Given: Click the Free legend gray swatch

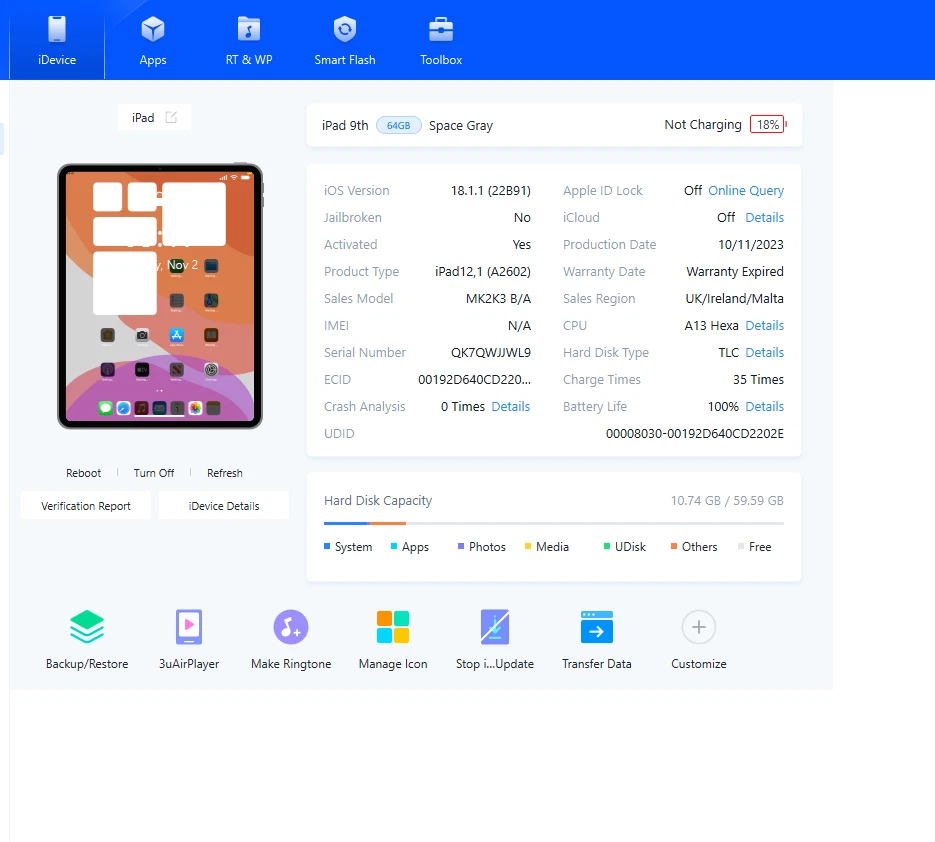Looking at the screenshot, I should click(741, 546).
